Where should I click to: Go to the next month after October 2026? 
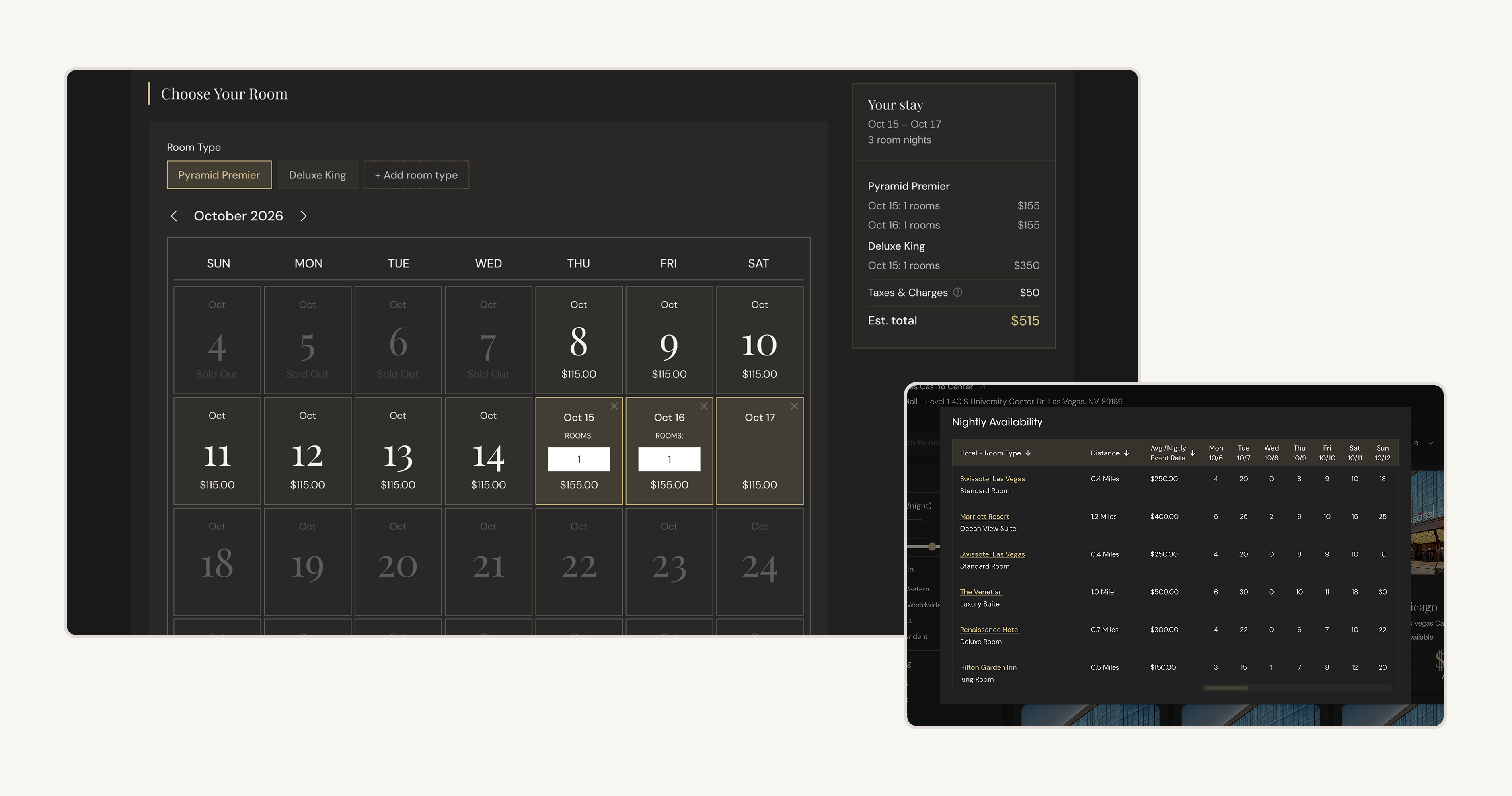coord(304,216)
